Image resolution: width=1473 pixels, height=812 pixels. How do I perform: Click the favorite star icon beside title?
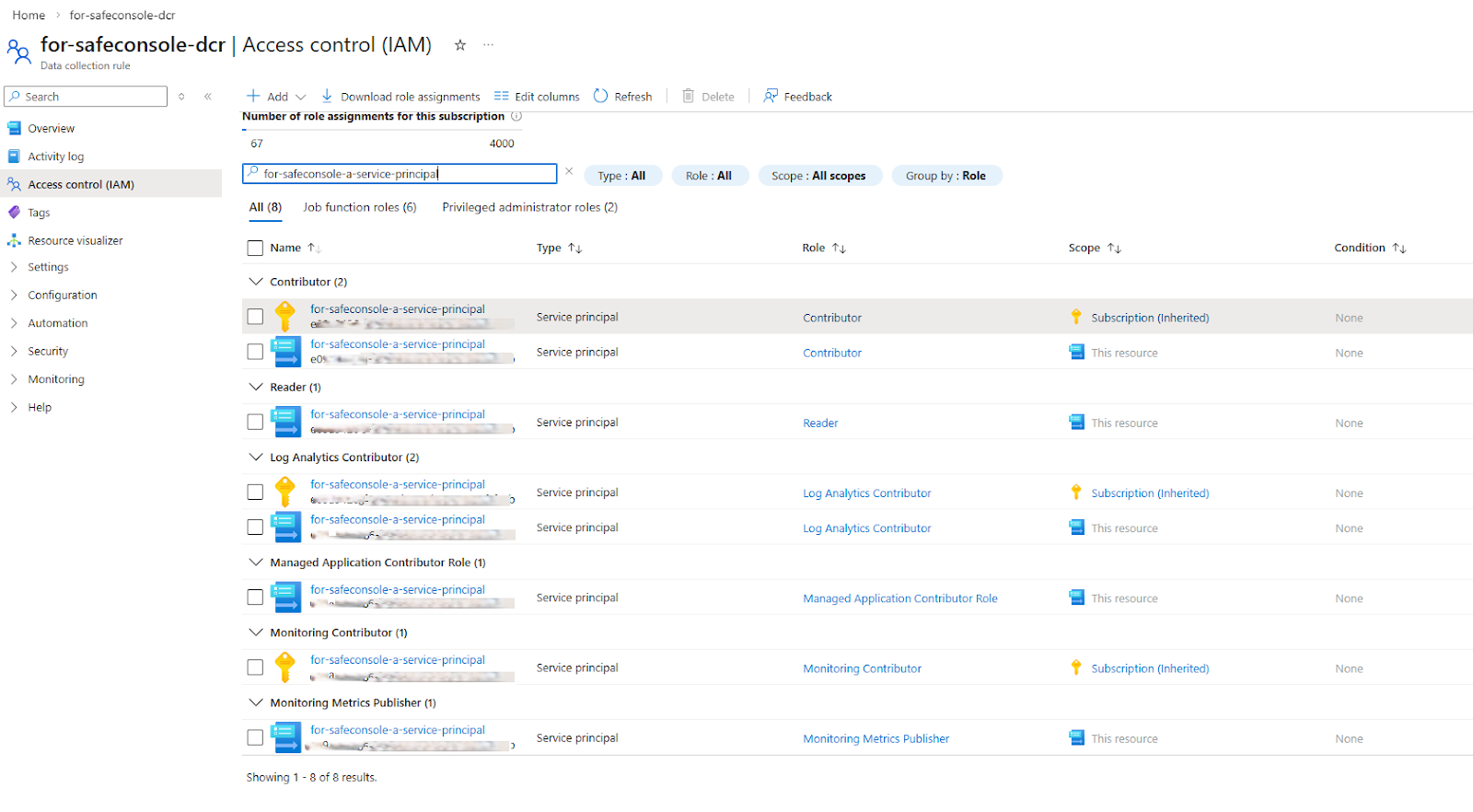tap(460, 45)
